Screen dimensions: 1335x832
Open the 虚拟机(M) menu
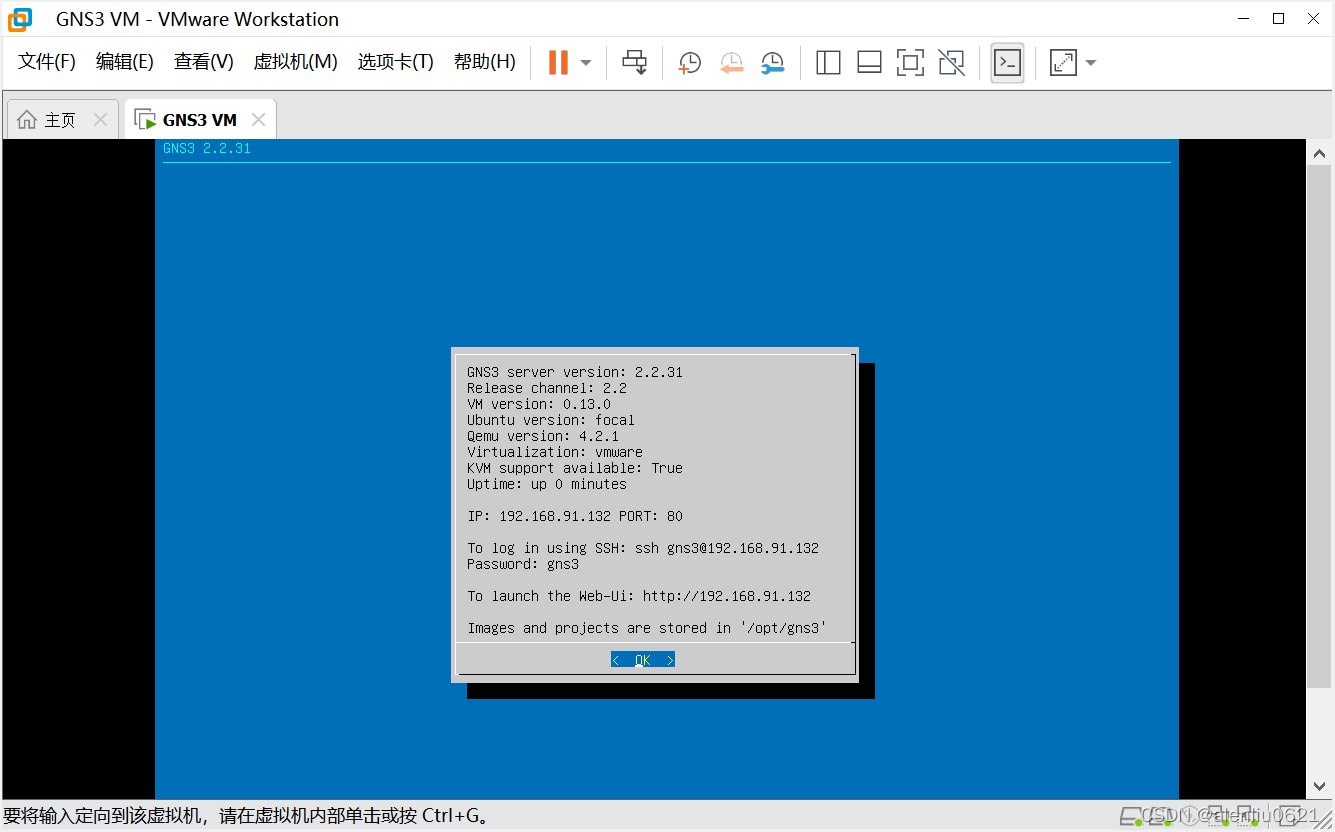(x=295, y=62)
